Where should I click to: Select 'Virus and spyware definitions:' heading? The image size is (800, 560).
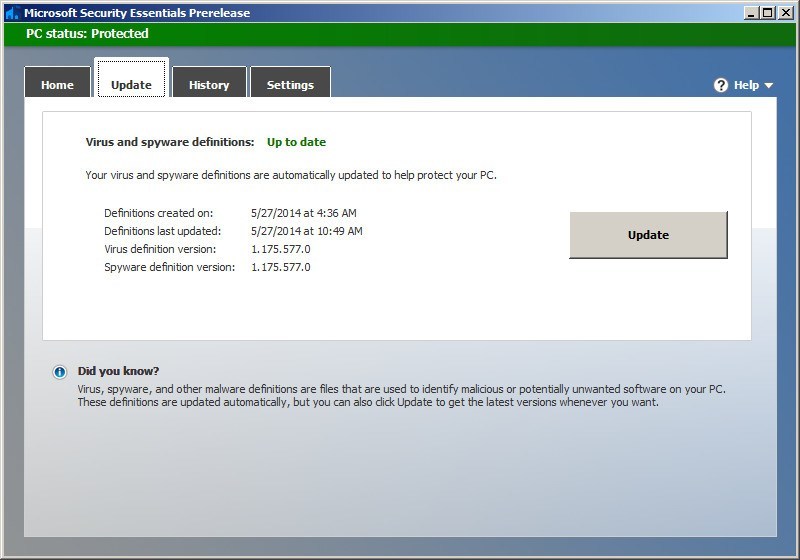point(170,142)
